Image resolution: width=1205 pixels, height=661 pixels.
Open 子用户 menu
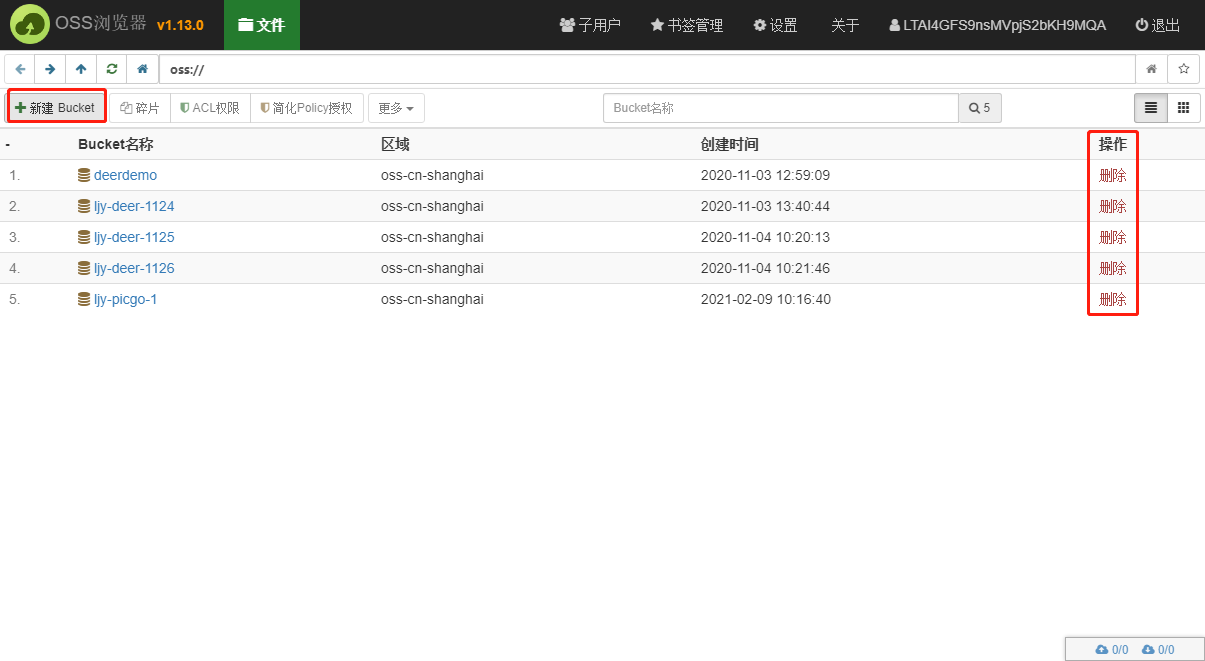[x=590, y=25]
